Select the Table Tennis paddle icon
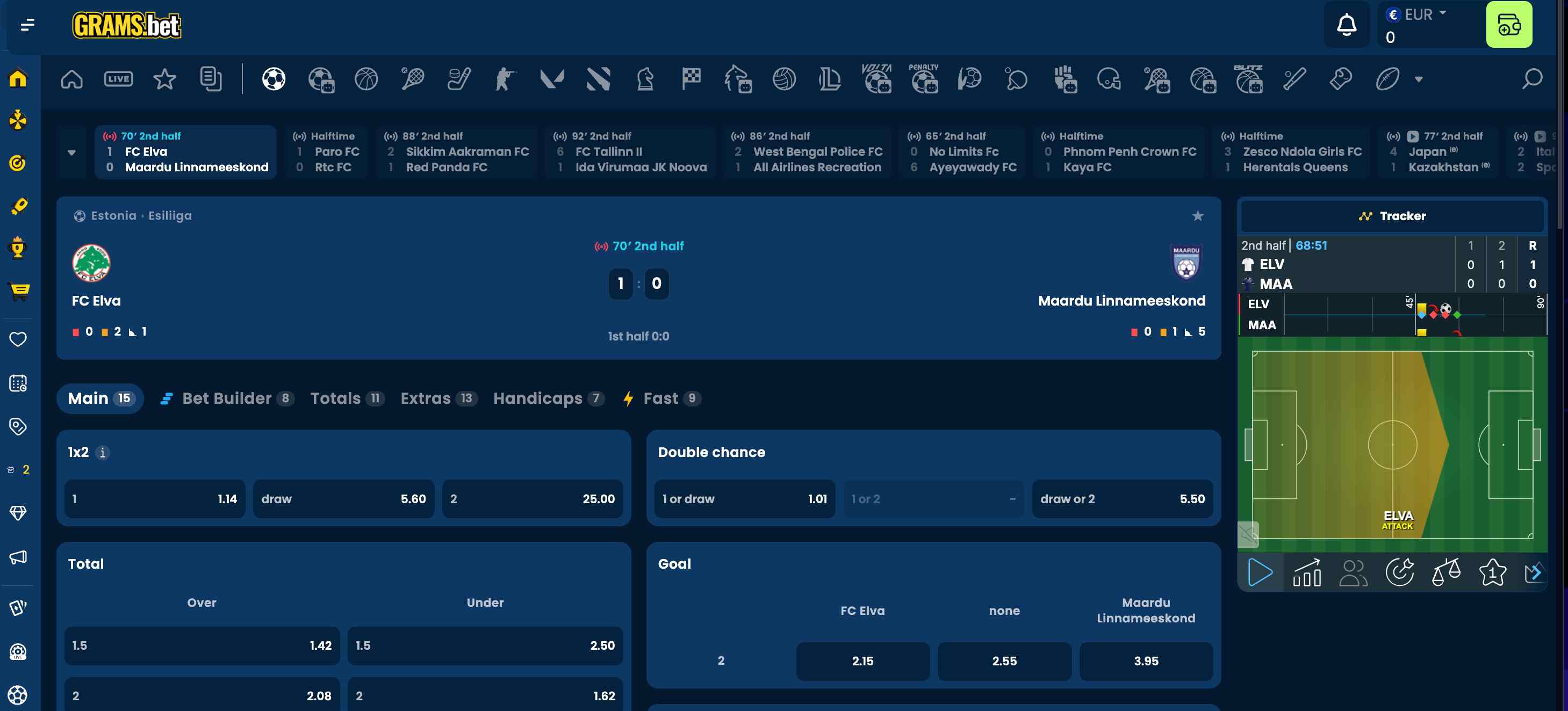 tap(1016, 79)
